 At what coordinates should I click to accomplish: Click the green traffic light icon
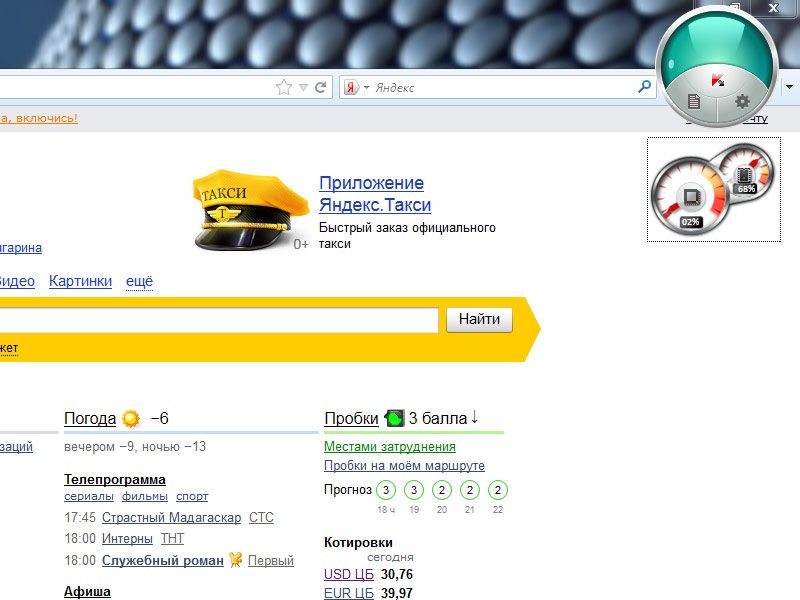[x=394, y=418]
